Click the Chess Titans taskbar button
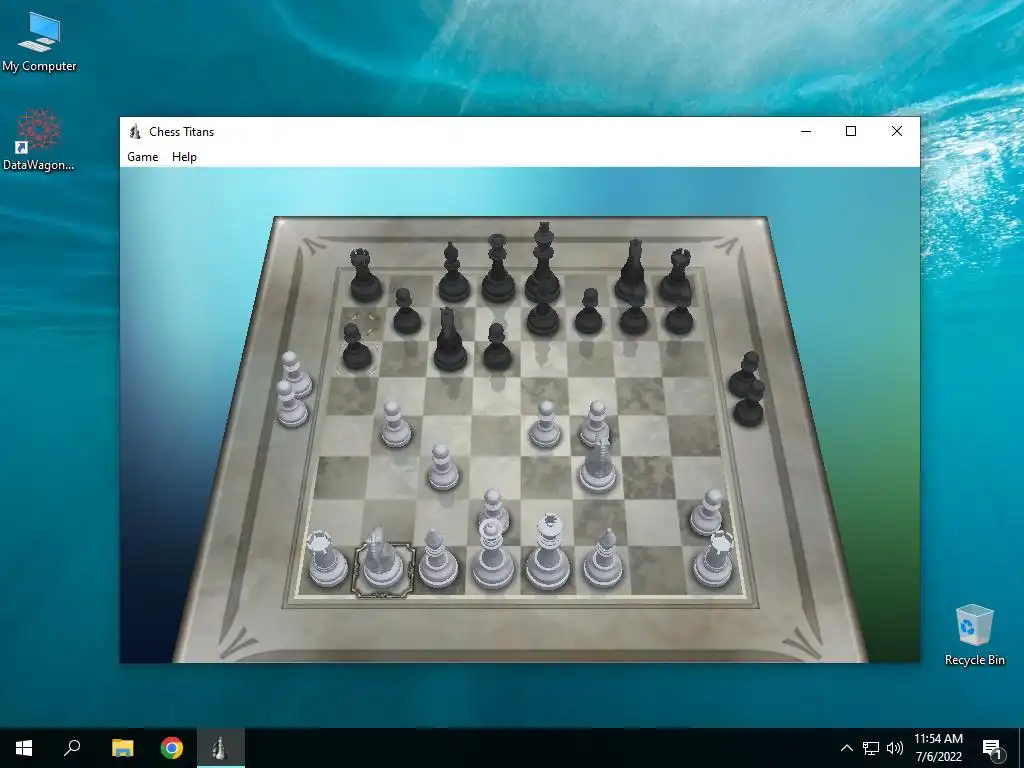 221,748
